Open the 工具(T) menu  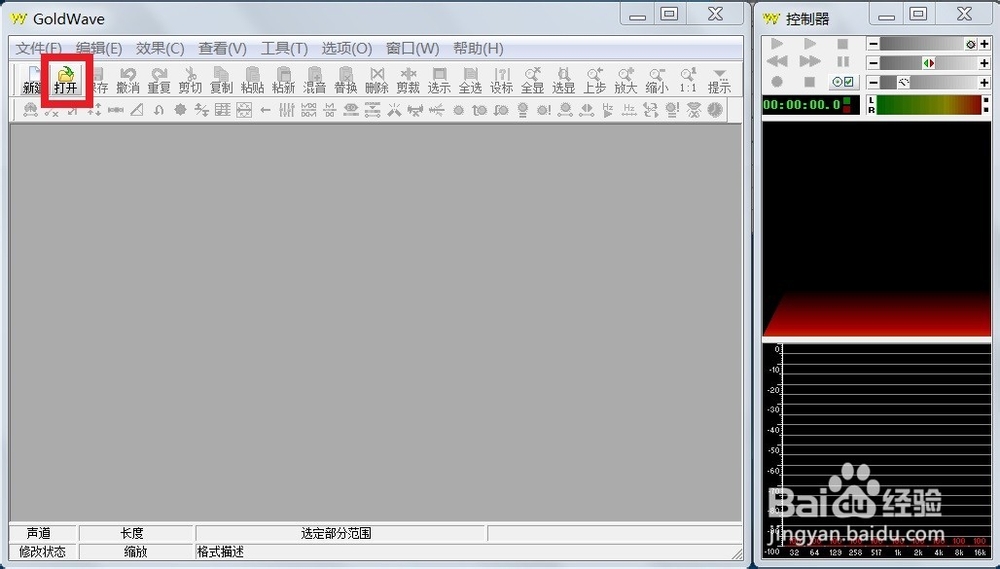click(x=284, y=48)
